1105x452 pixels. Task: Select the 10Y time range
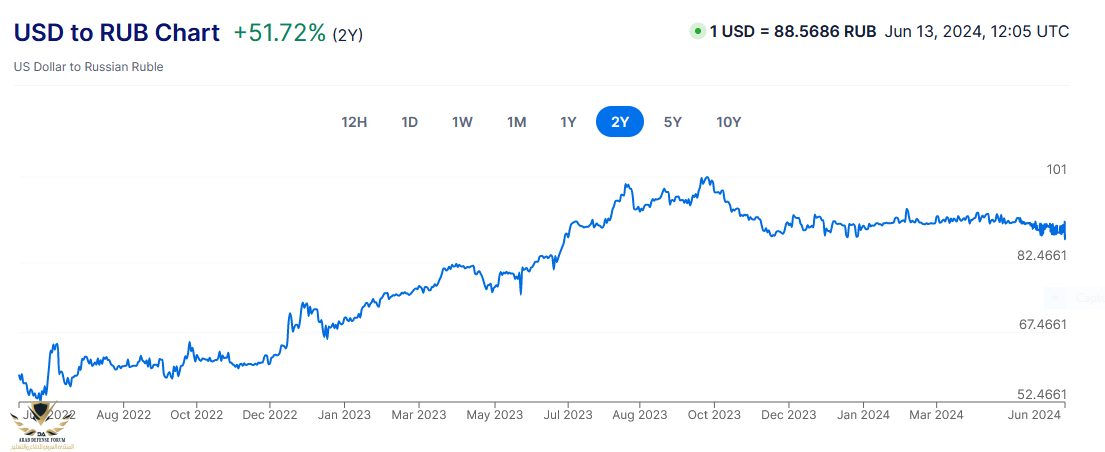pyautogui.click(x=729, y=122)
